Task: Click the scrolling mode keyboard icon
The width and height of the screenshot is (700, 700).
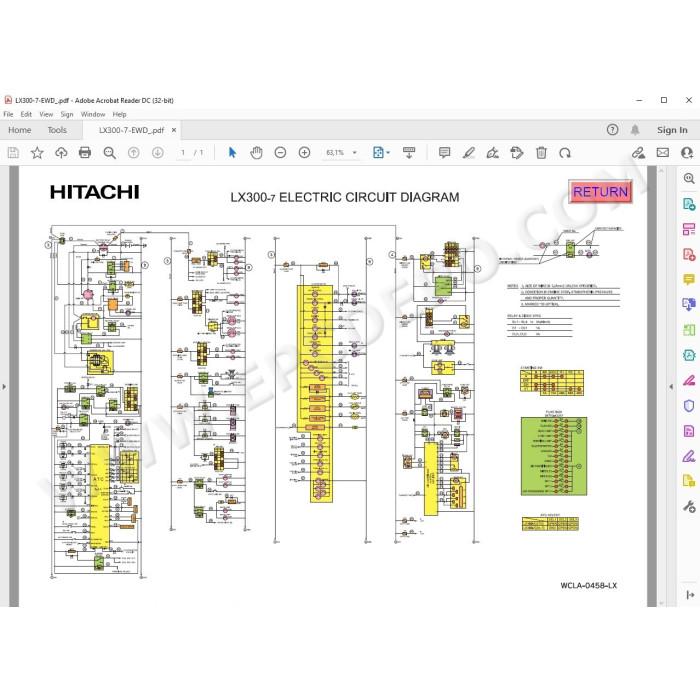Action: click(409, 153)
